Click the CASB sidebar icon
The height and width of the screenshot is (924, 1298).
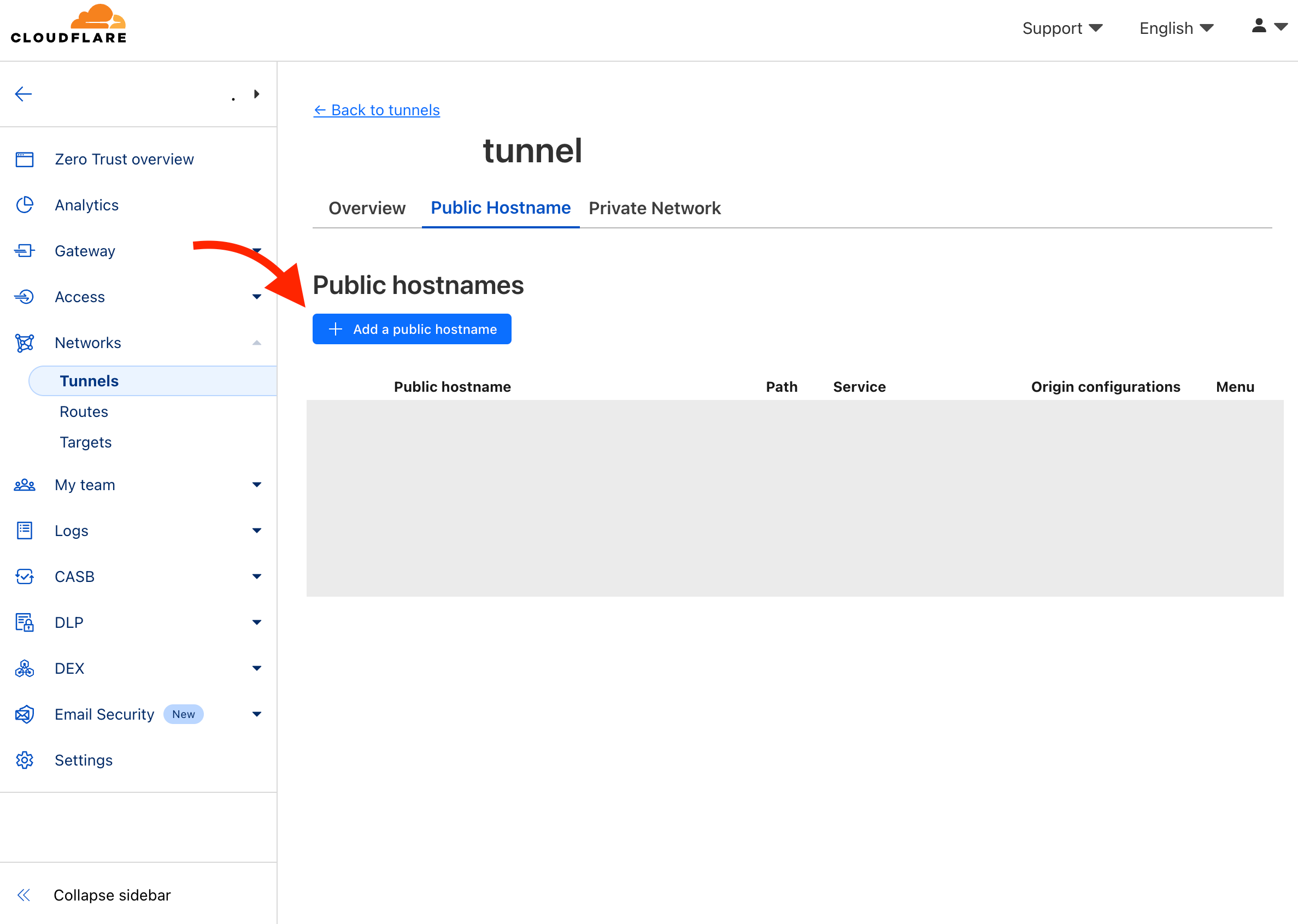coord(25,576)
